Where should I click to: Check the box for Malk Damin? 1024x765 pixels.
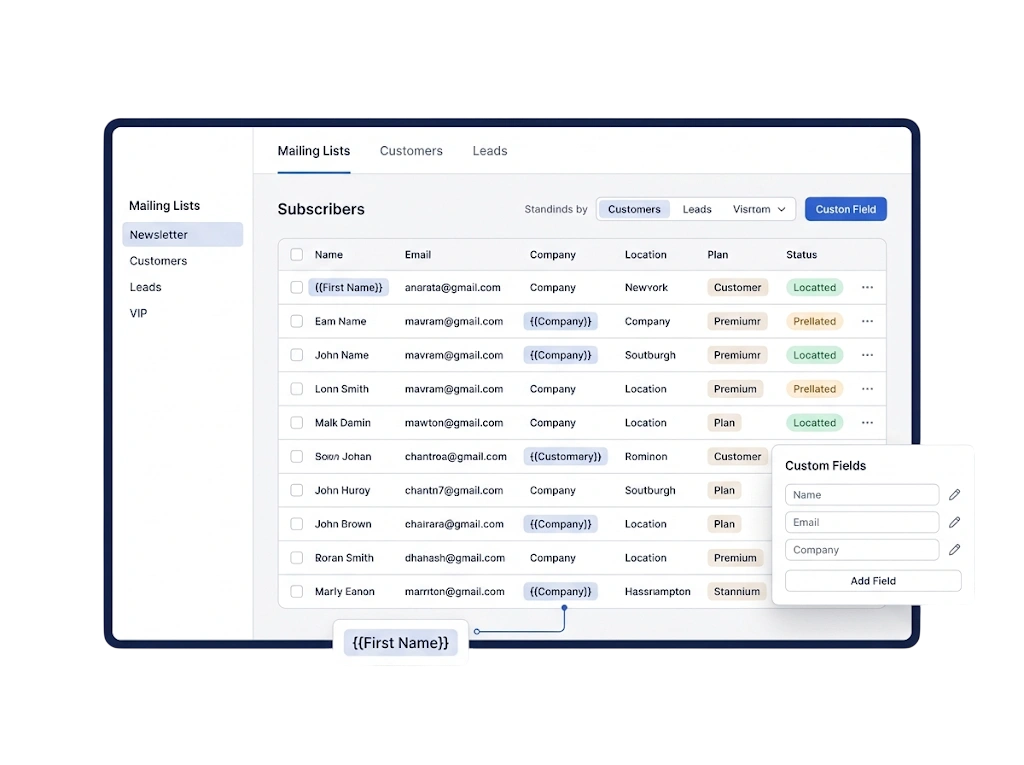click(296, 423)
